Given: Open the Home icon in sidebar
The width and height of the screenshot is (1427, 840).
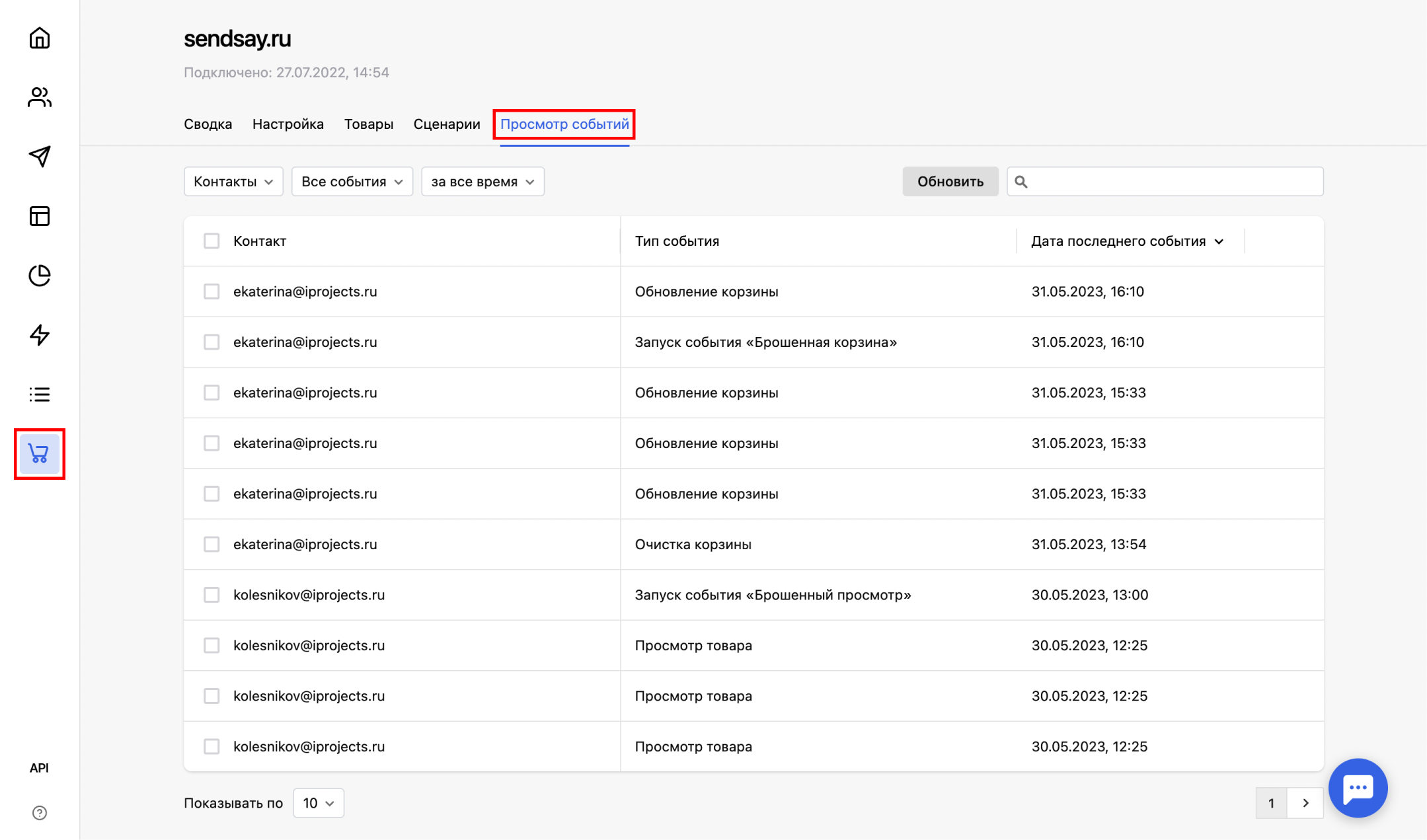Looking at the screenshot, I should click(x=40, y=38).
